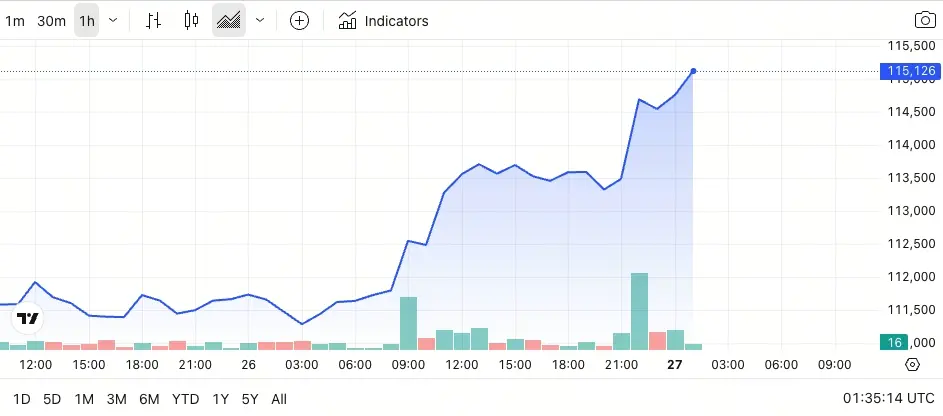This screenshot has width=943, height=416.
Task: Click the TradingView logo on chart
Action: click(x=28, y=319)
